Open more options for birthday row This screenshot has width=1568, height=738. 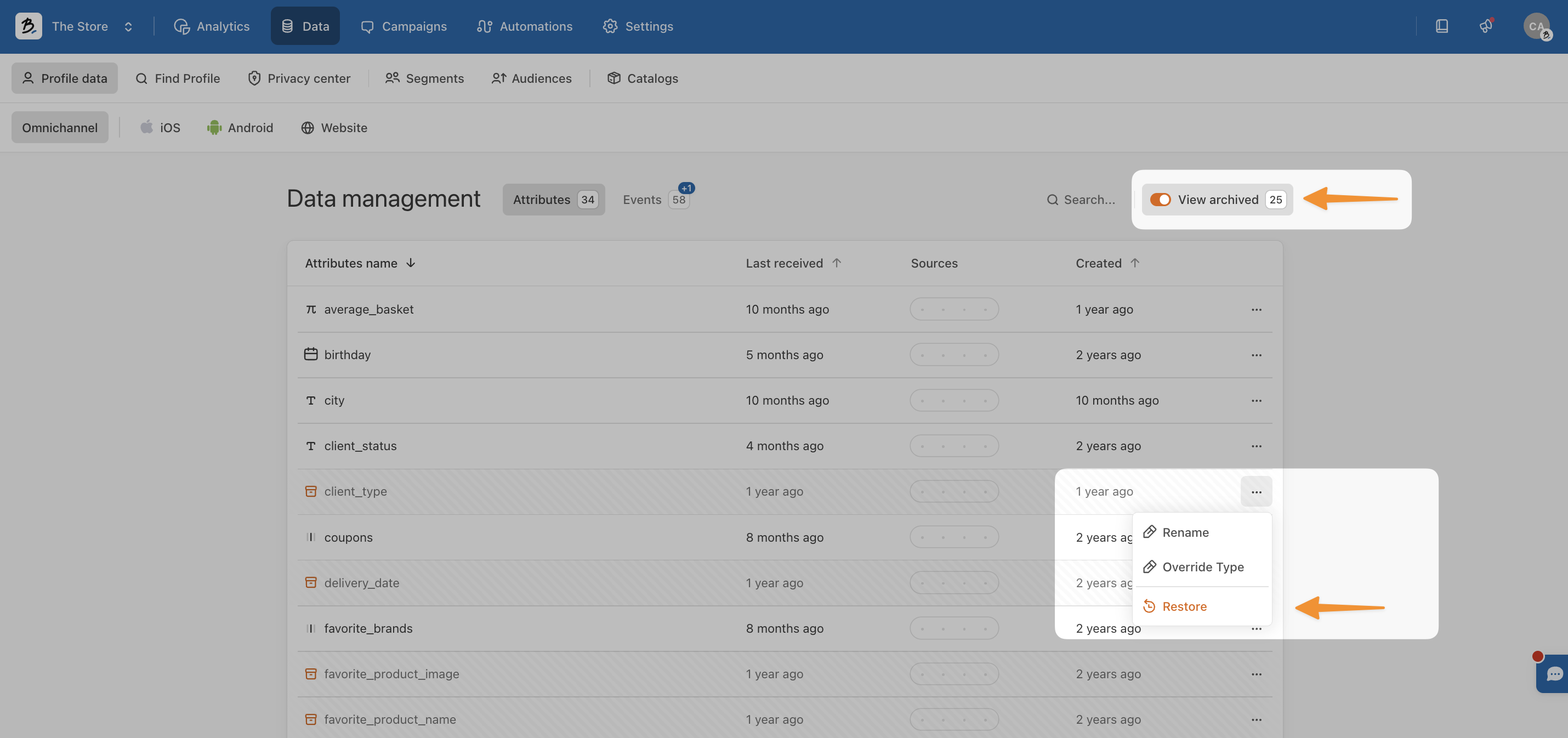click(x=1255, y=355)
